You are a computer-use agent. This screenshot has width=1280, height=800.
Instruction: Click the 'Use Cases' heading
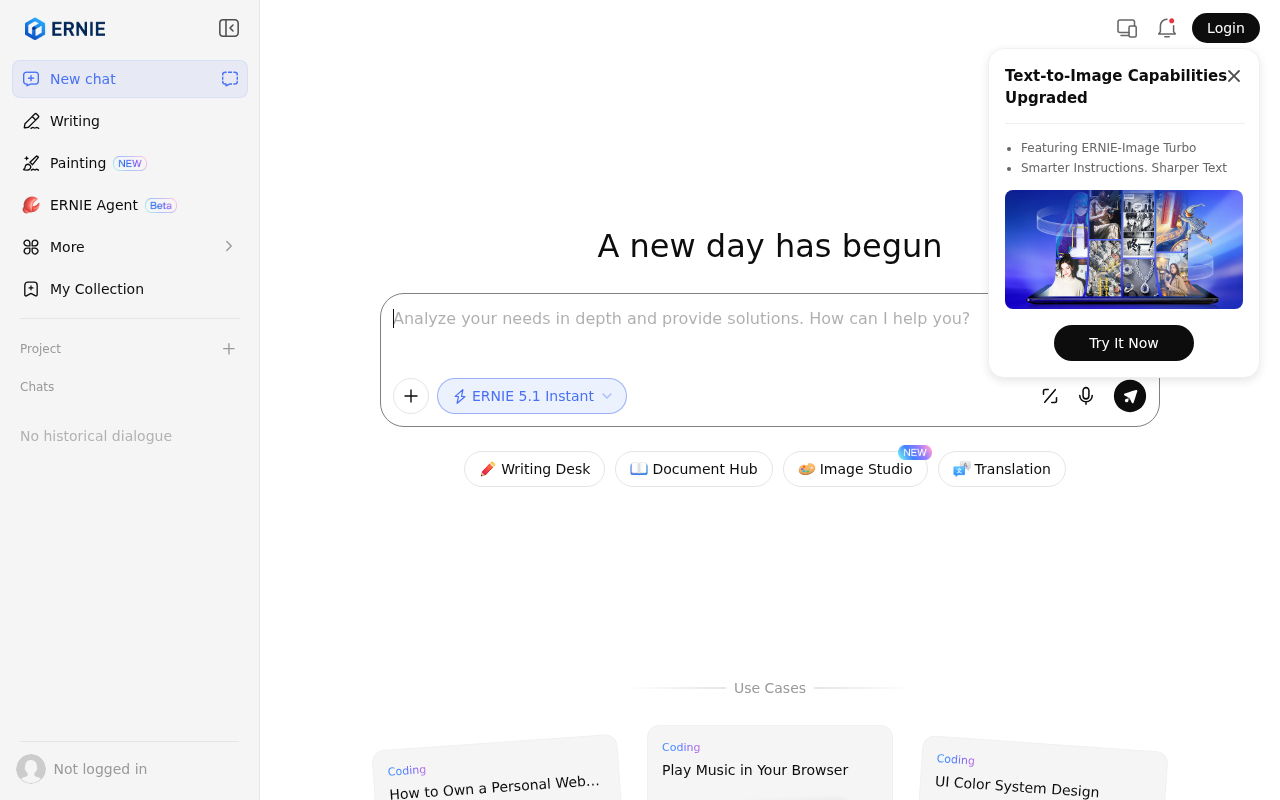(x=770, y=688)
